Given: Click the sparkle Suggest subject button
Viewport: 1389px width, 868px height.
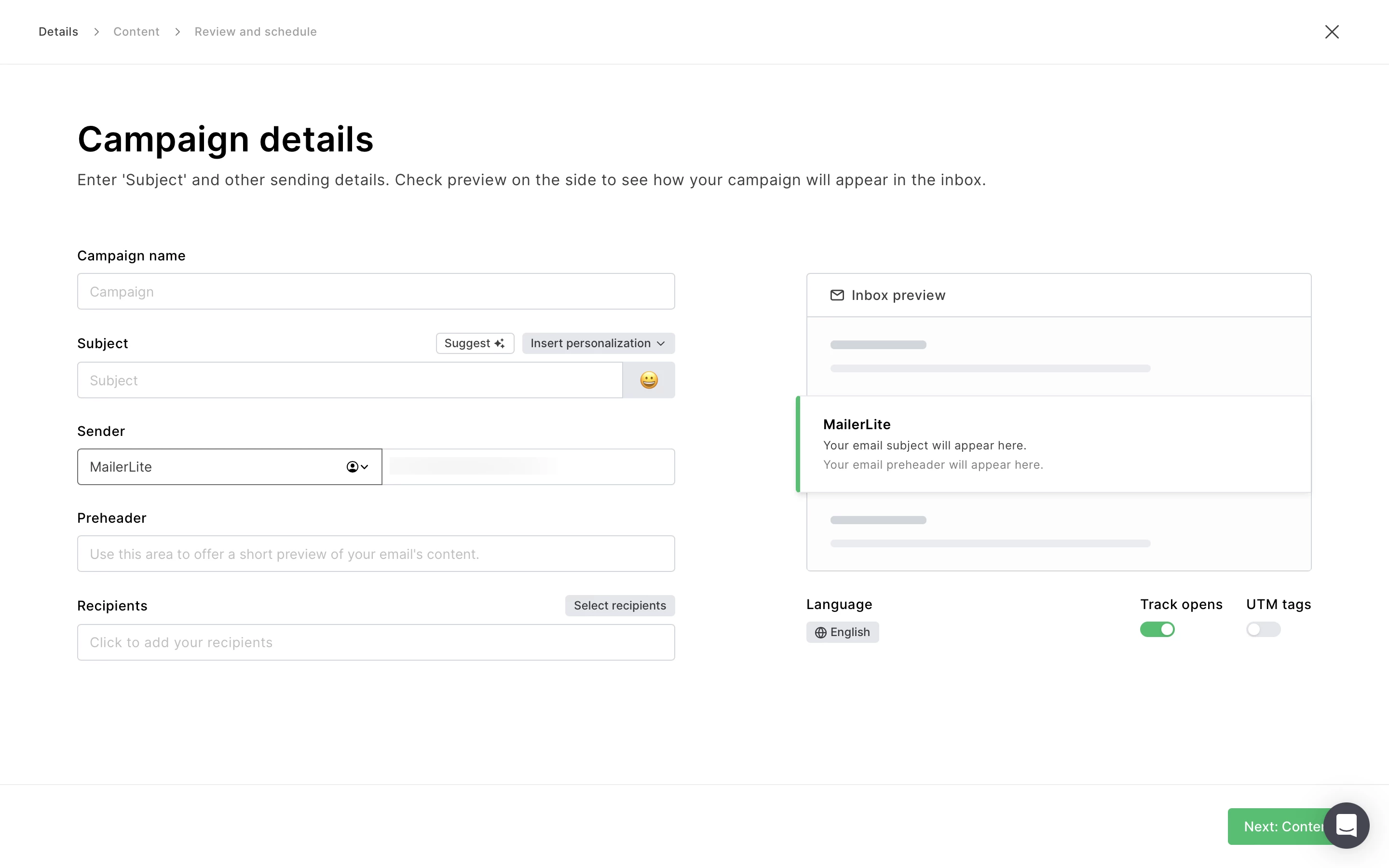Looking at the screenshot, I should pyautogui.click(x=475, y=343).
